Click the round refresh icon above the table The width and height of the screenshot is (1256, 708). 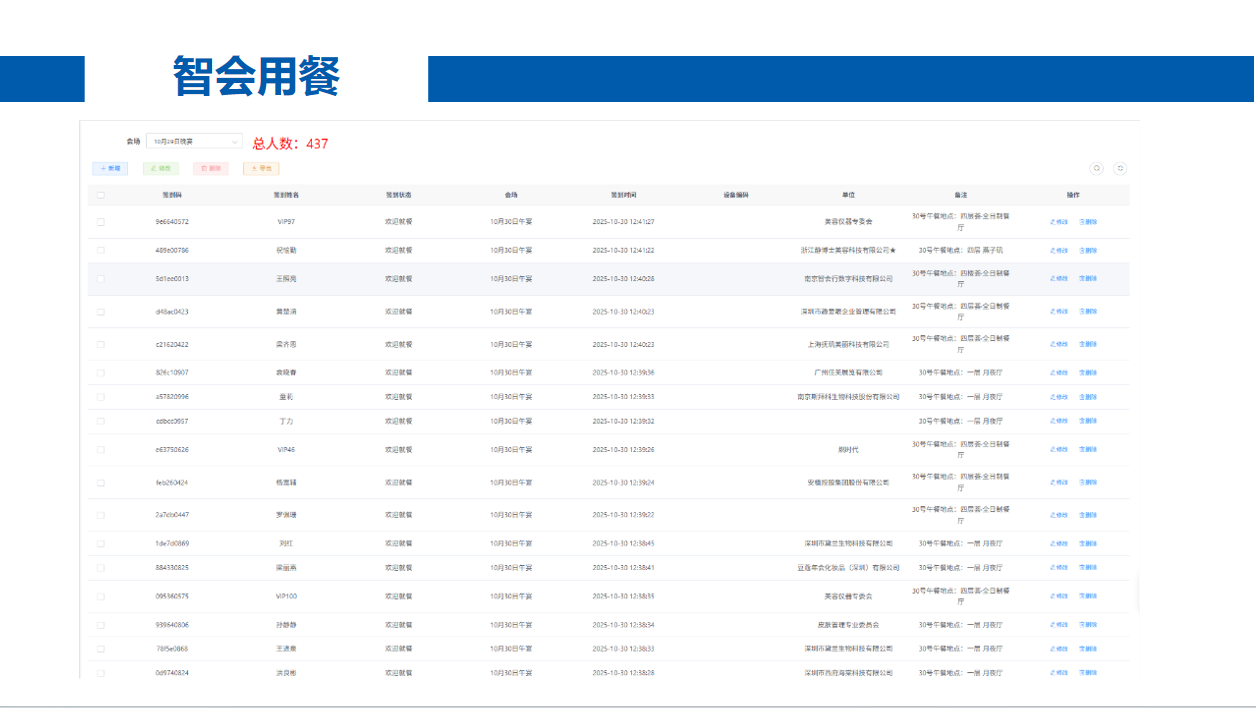1120,169
